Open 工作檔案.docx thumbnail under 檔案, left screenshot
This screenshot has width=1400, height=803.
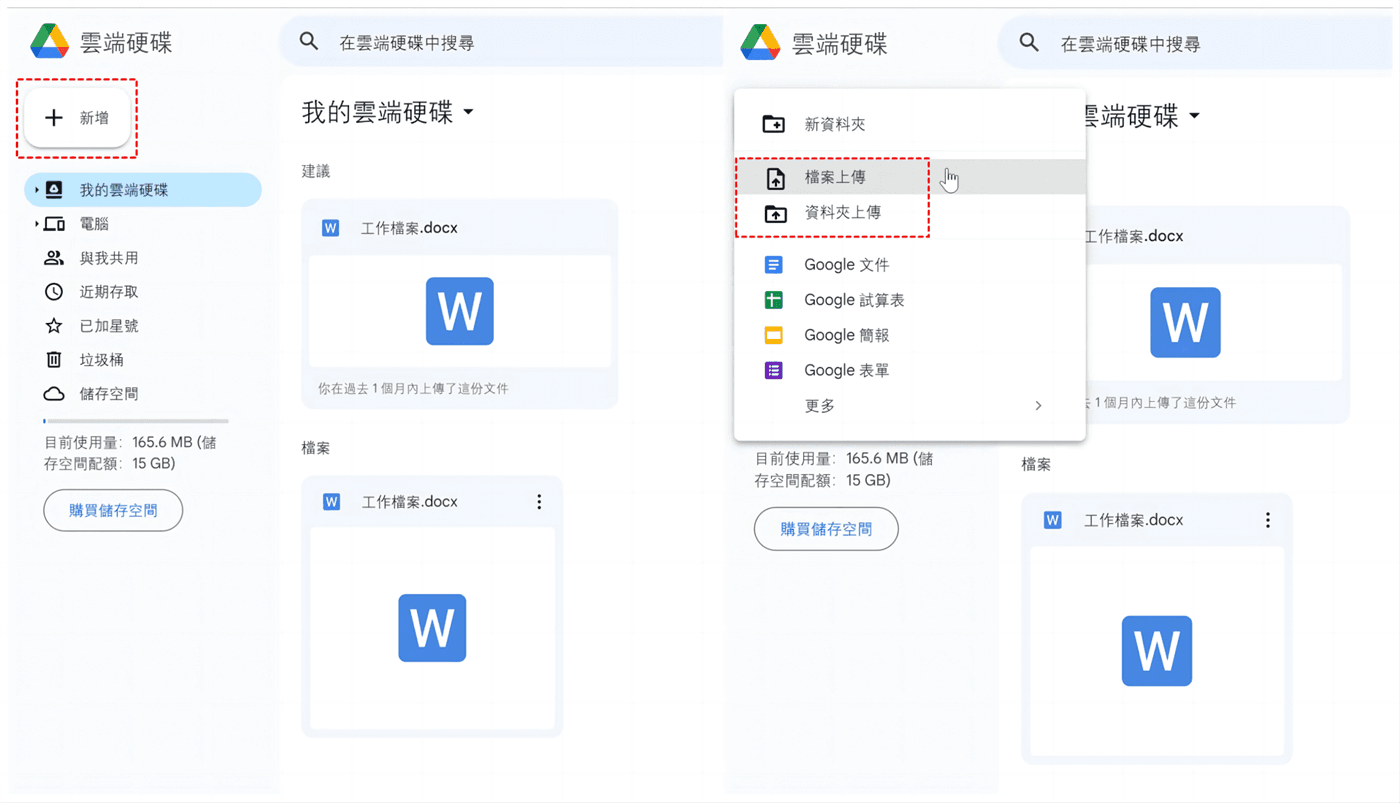pyautogui.click(x=432, y=628)
